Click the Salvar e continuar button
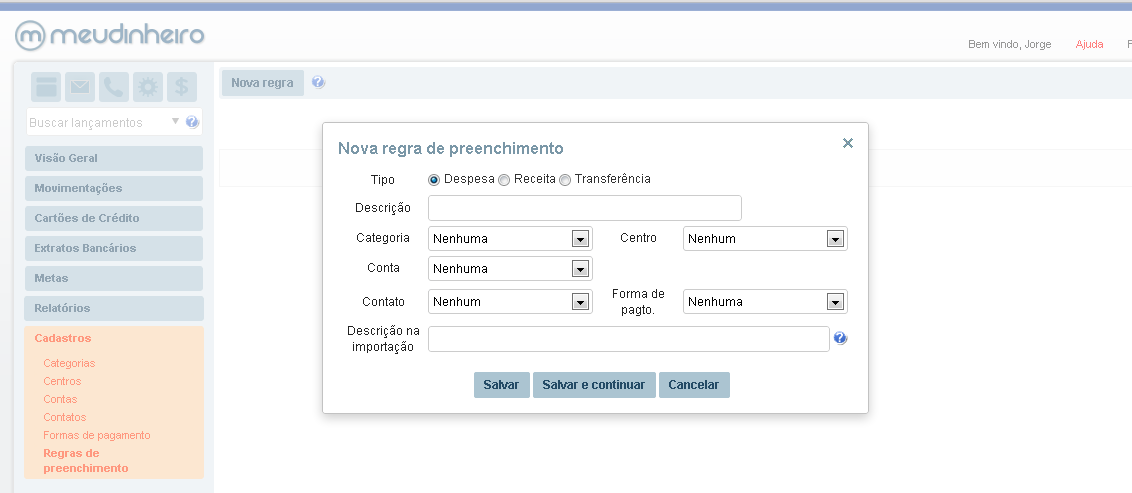The height and width of the screenshot is (493, 1132). (x=594, y=385)
